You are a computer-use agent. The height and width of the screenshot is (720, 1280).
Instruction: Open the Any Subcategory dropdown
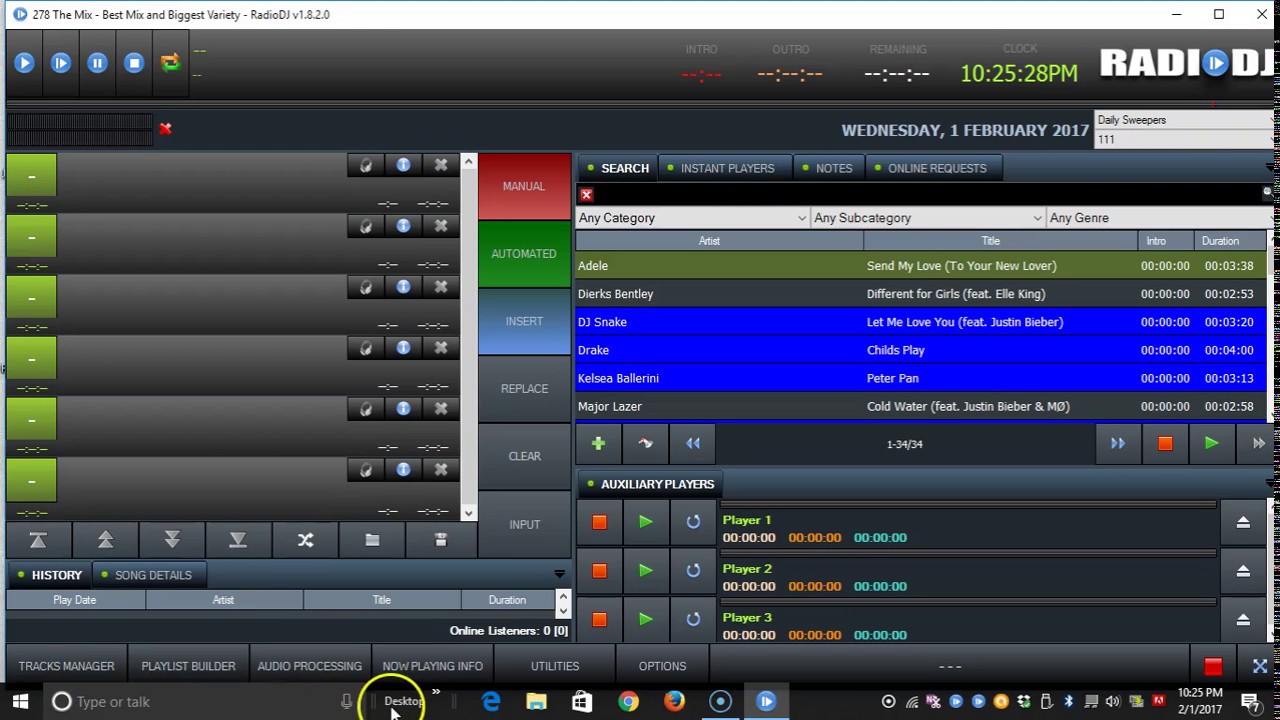(927, 218)
